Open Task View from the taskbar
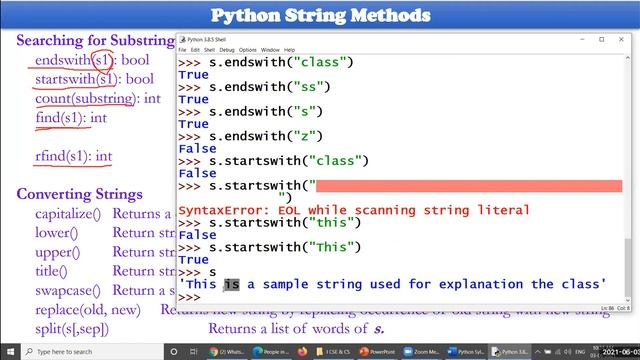 [193, 352]
